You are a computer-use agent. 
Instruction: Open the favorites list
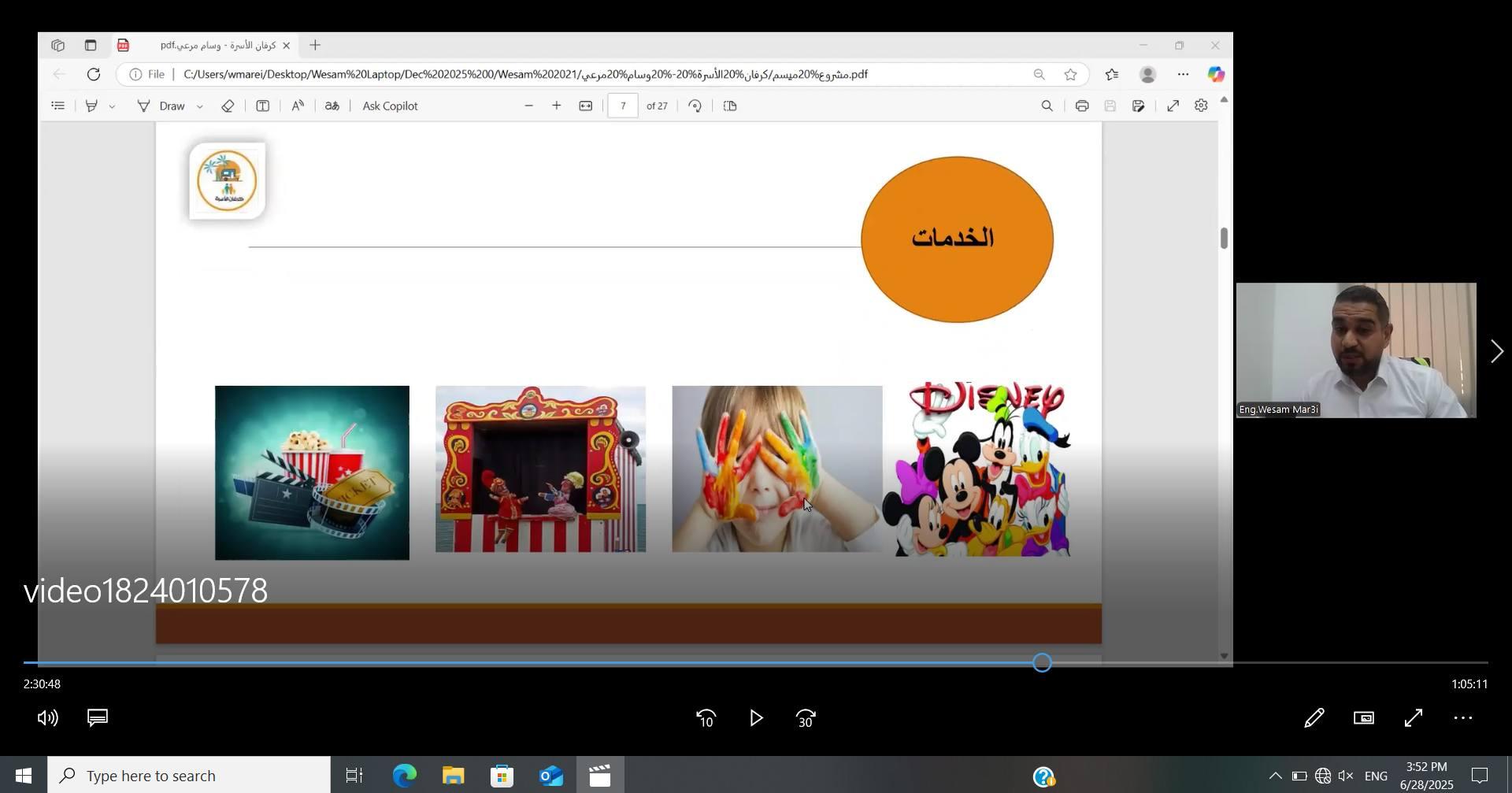[1112, 74]
